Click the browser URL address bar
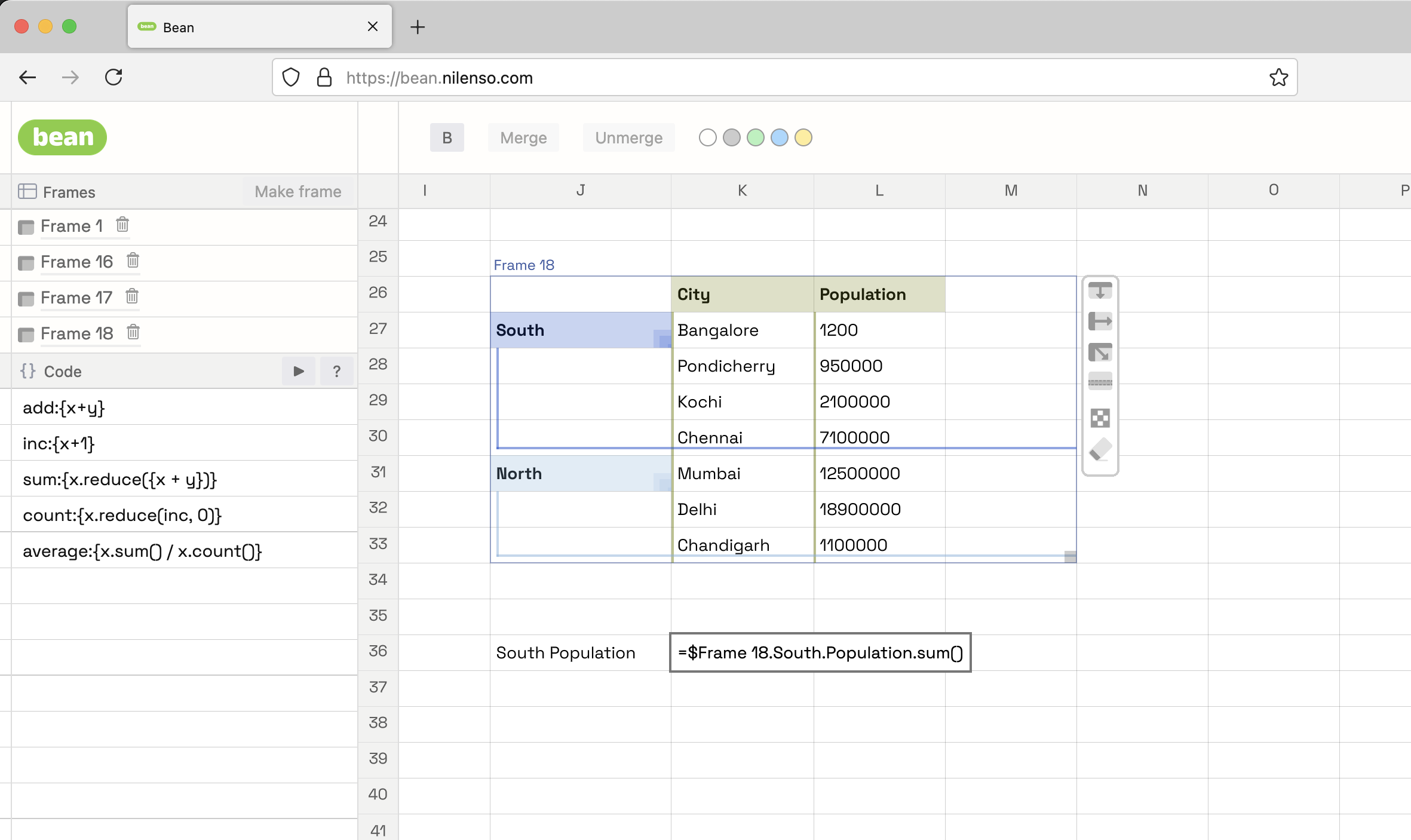The width and height of the screenshot is (1411, 840). tap(784, 77)
